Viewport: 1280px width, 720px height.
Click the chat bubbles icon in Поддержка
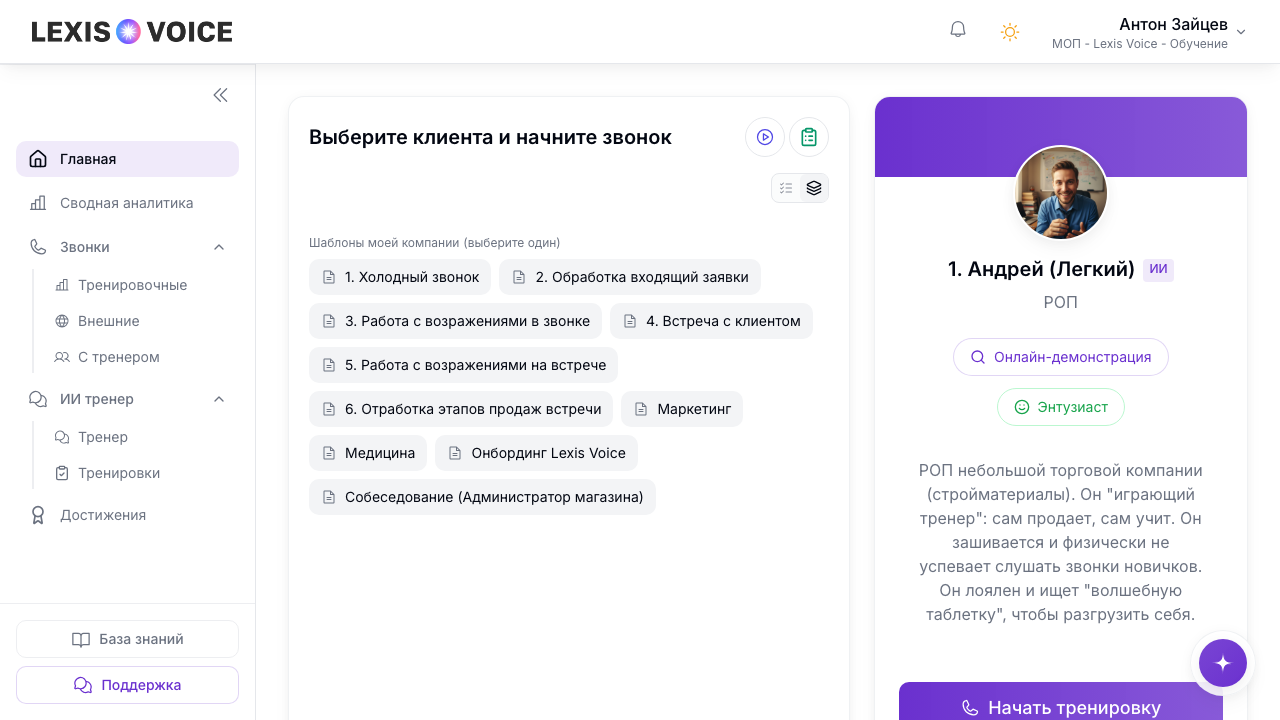(x=83, y=685)
